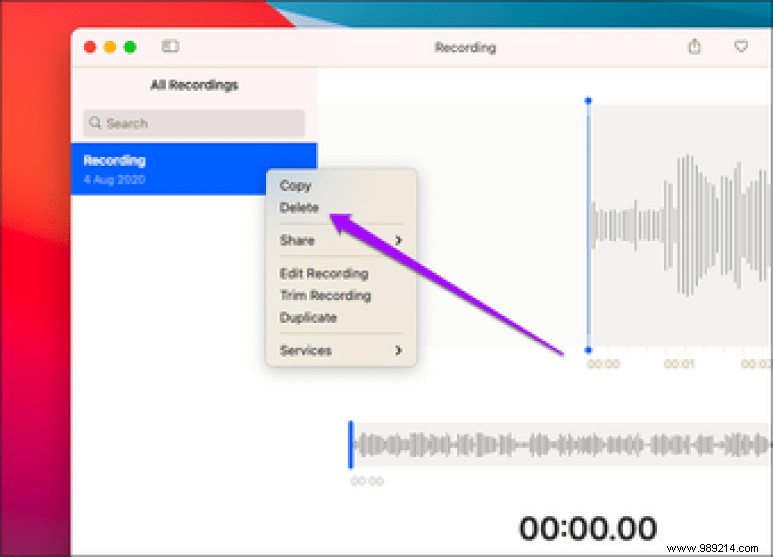Click the top handle of the main playhead
The width and height of the screenshot is (773, 557).
pos(588,101)
